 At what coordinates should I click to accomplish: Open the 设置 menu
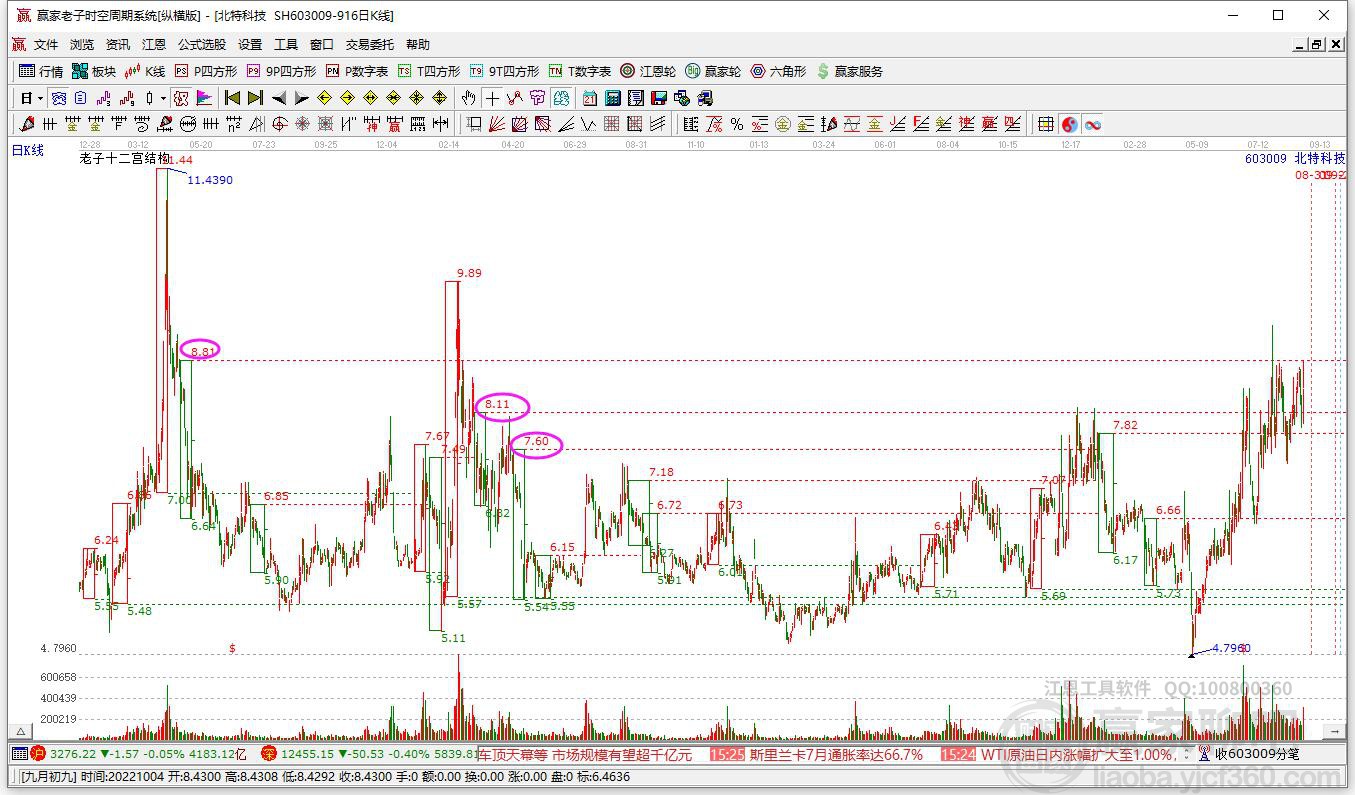pos(250,45)
